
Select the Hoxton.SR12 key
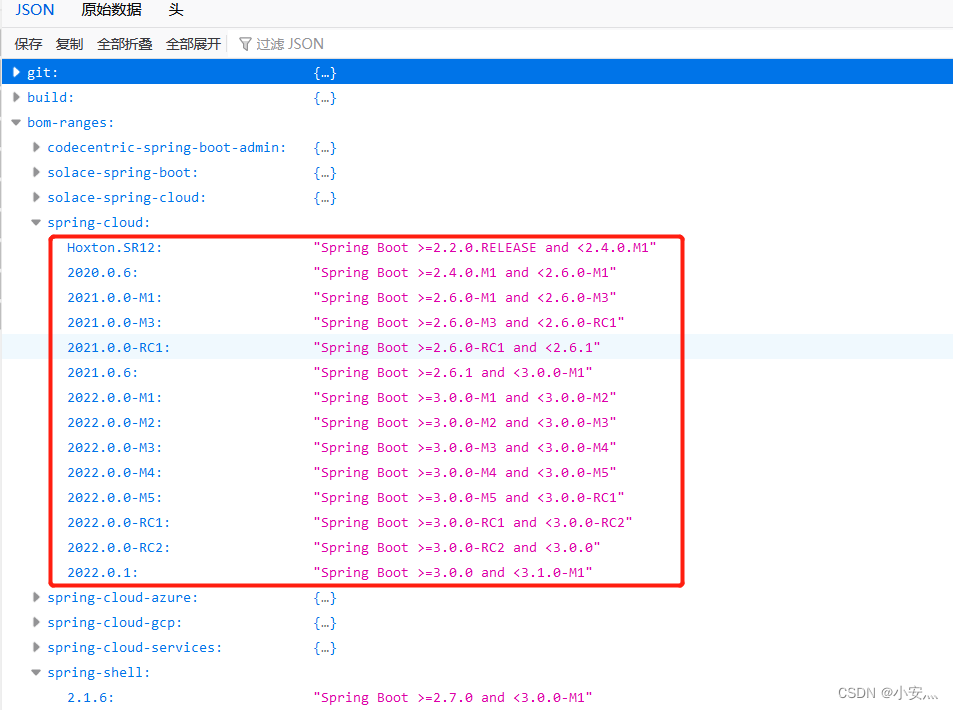click(x=114, y=248)
